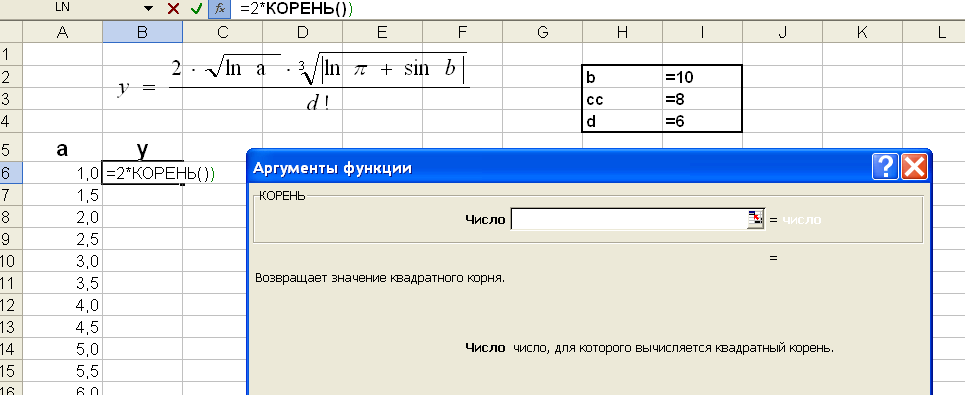Click cell containing '=6'
This screenshot has height=395, width=965.
(x=703, y=121)
